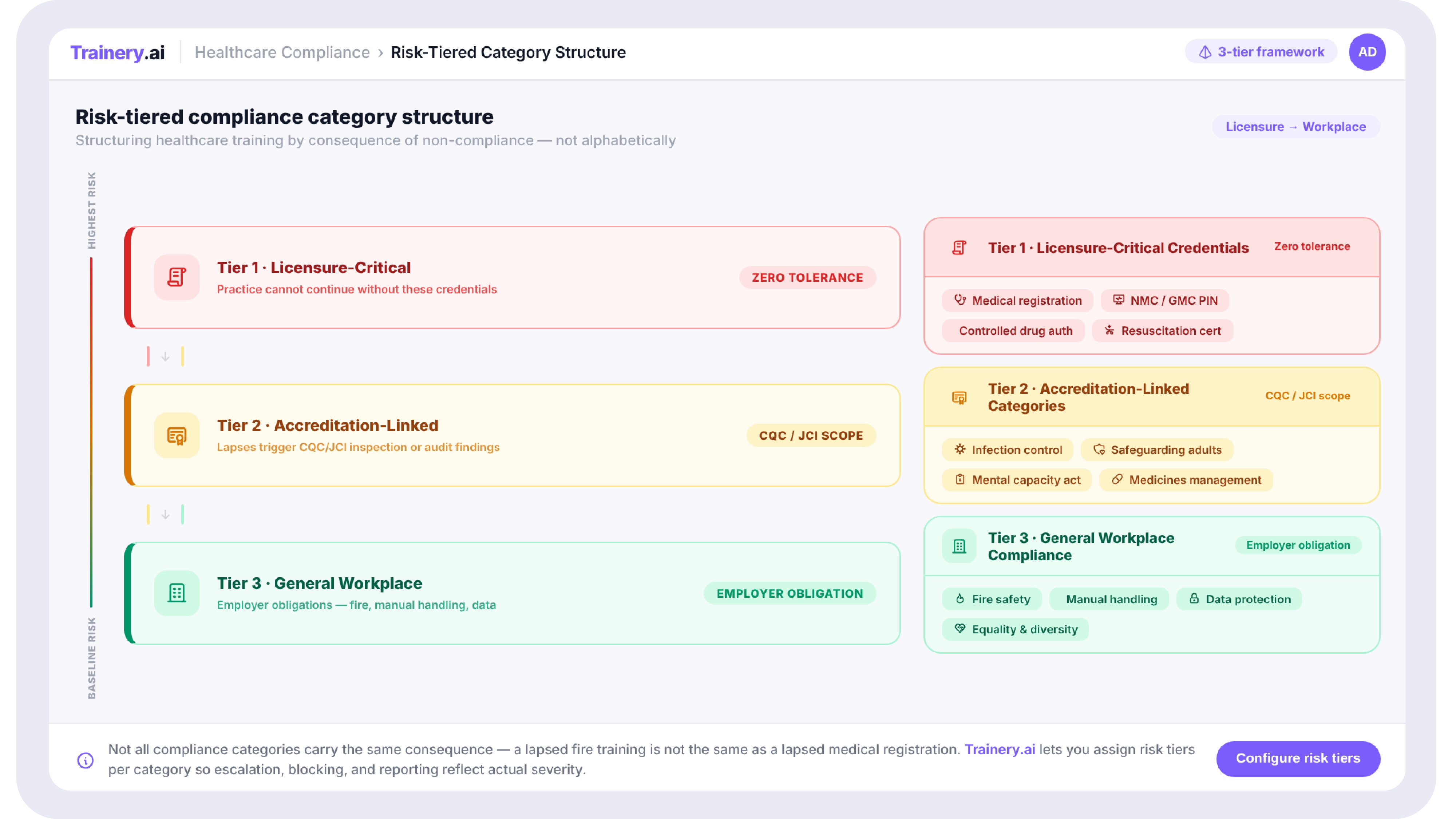Open the AD user avatar
The height and width of the screenshot is (819, 1456).
(x=1367, y=52)
